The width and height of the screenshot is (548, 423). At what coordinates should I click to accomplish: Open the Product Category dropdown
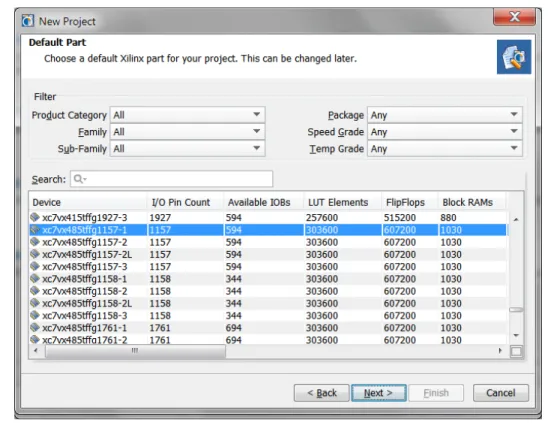click(187, 115)
